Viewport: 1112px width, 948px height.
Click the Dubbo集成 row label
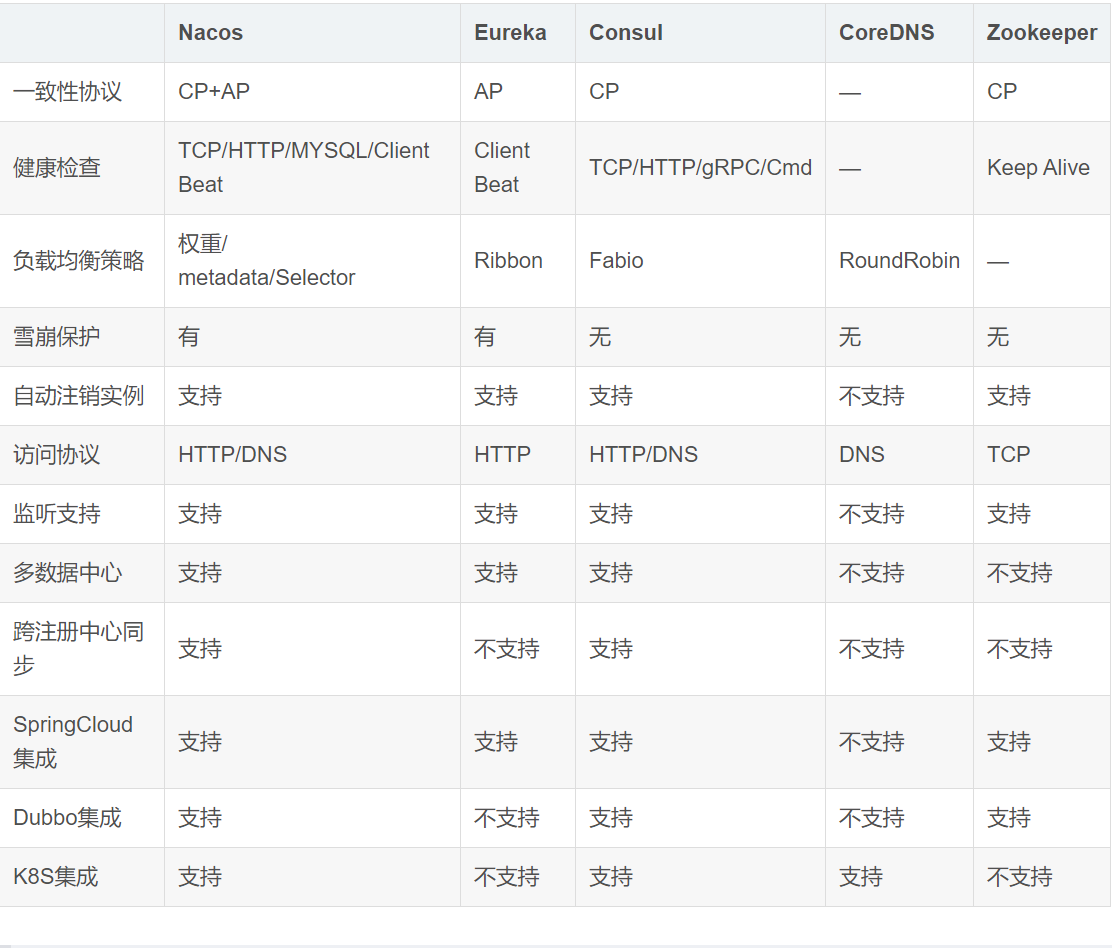click(x=67, y=818)
